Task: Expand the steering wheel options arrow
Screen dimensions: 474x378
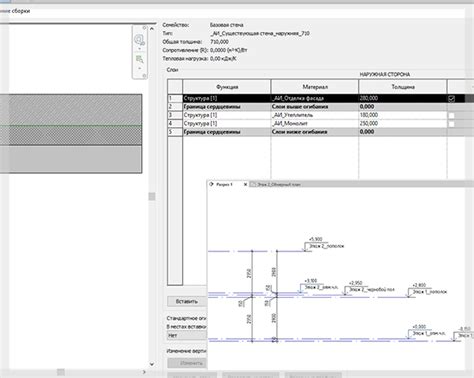Action: point(139,49)
